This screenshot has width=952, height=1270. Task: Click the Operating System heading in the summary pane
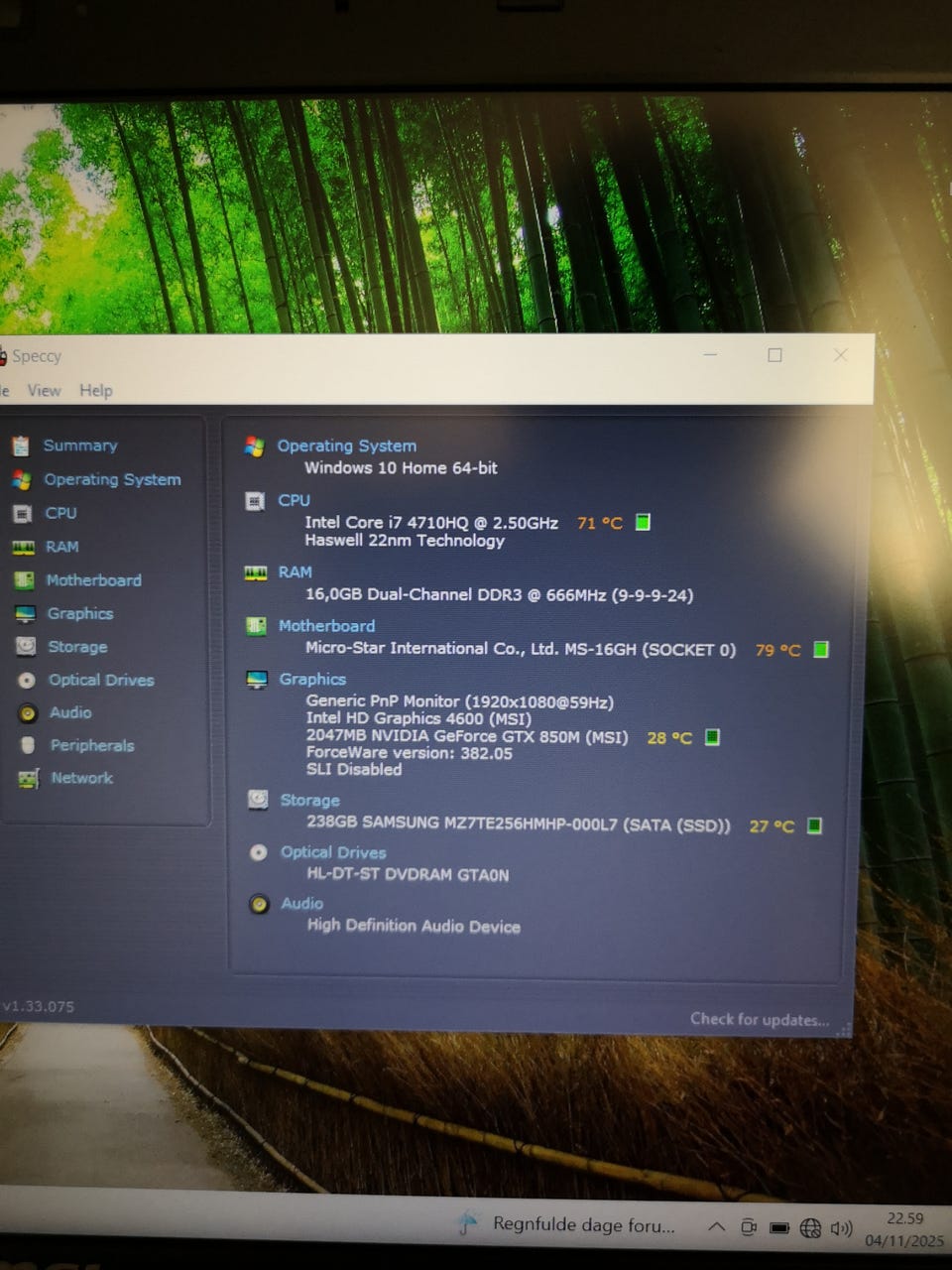(x=346, y=445)
